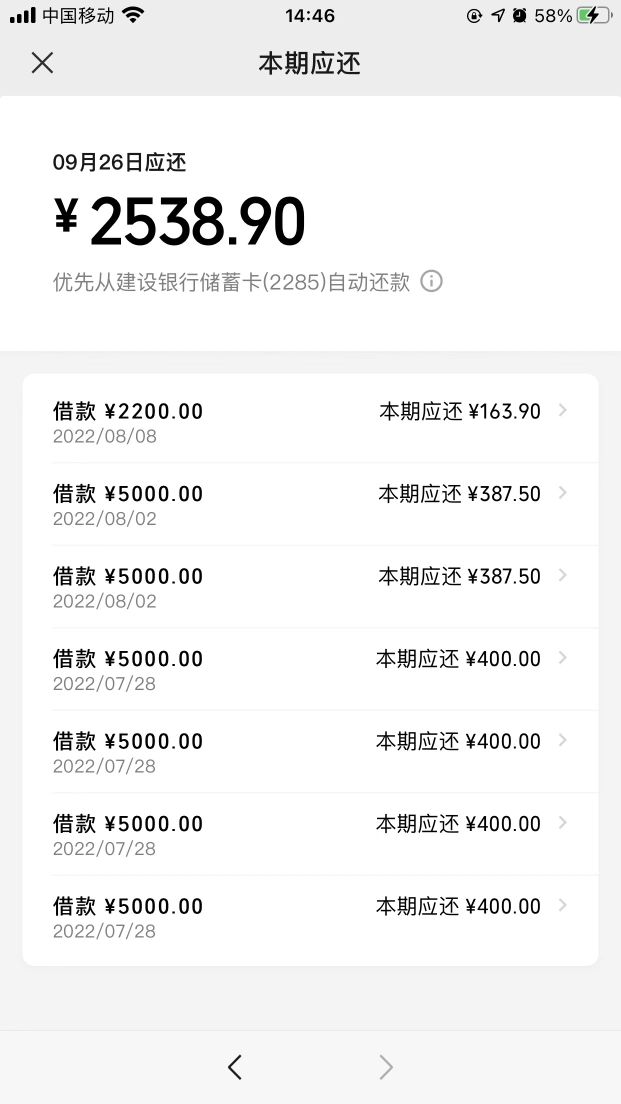
Task: Tap the alarm clock status icon
Action: [520, 16]
